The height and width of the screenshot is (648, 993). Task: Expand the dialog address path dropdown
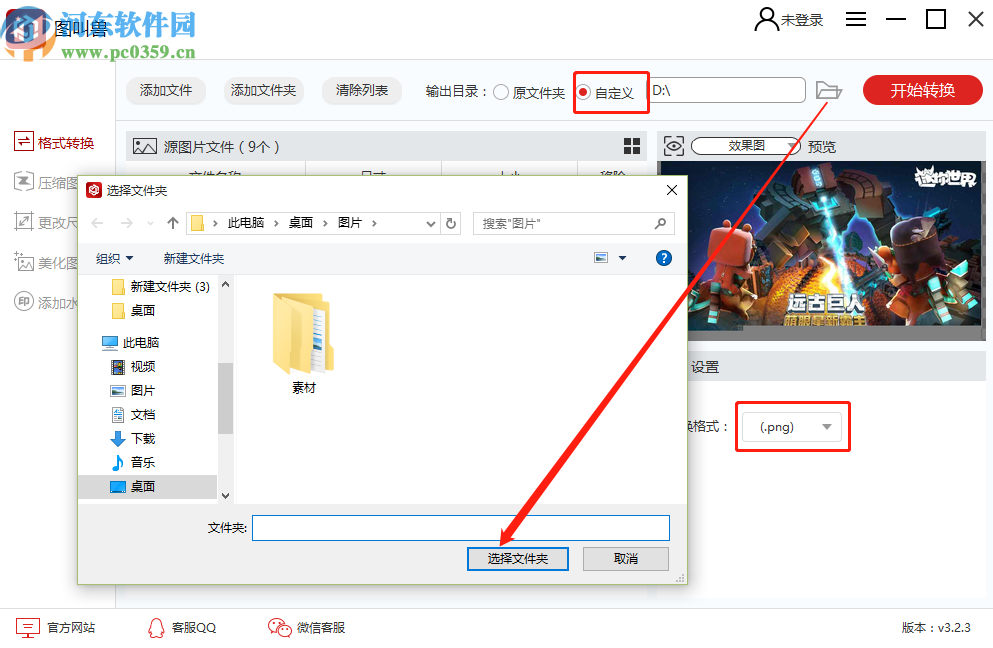coord(431,224)
